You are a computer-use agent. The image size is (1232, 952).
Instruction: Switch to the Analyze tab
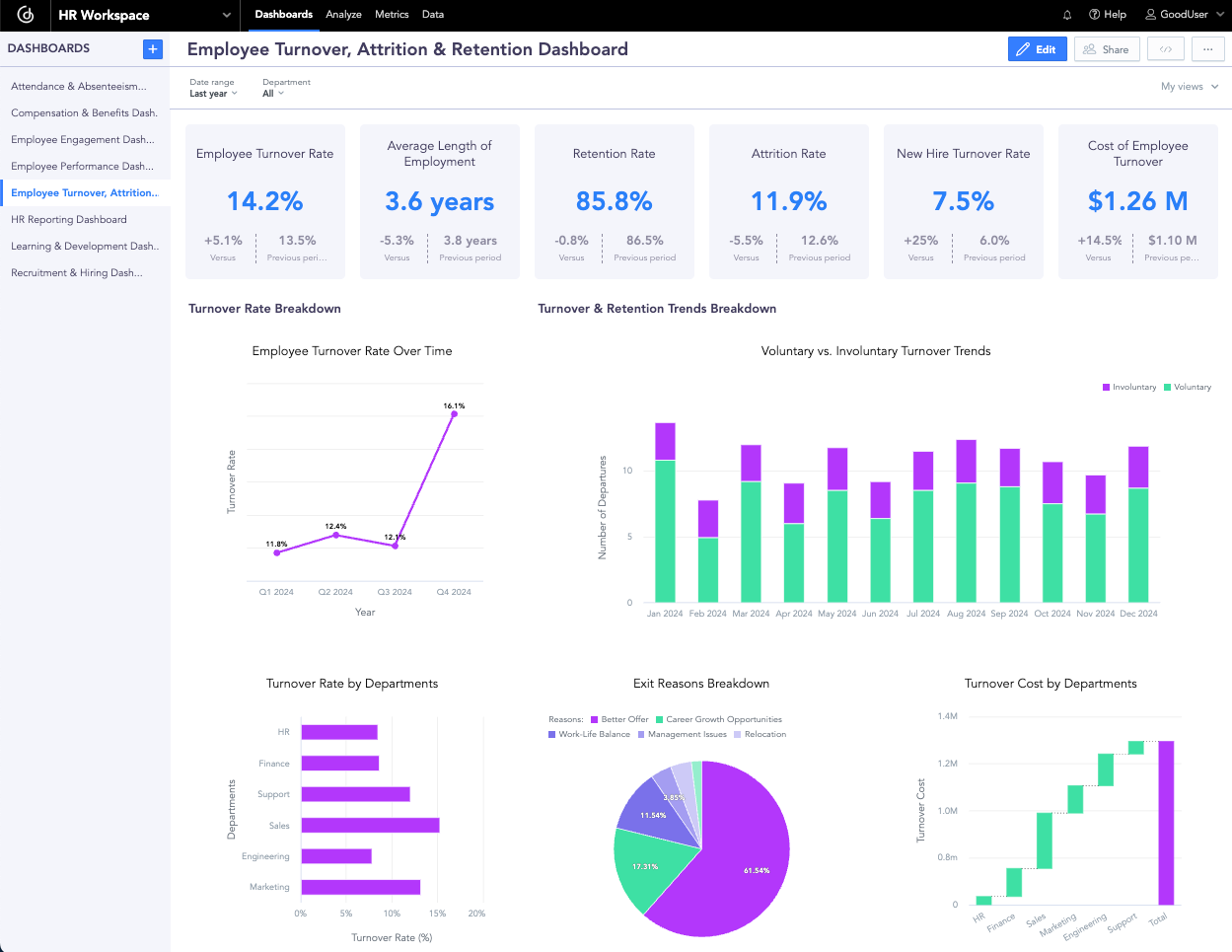343,15
